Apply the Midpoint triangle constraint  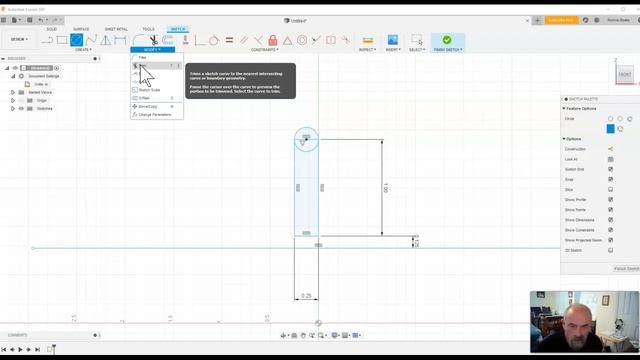[x=287, y=40]
